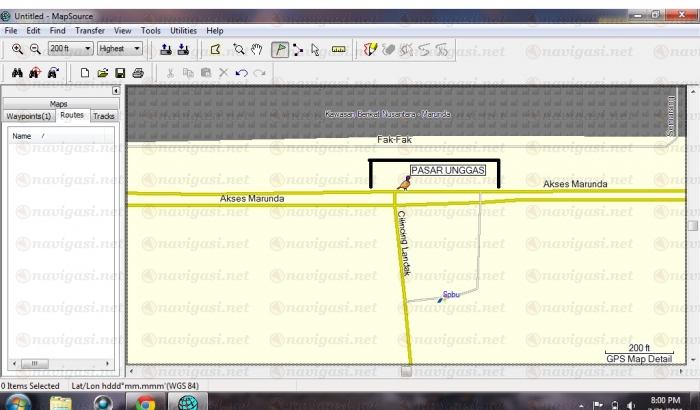Select the Measure distance ruler tool
The image size is (700, 410).
(x=338, y=48)
